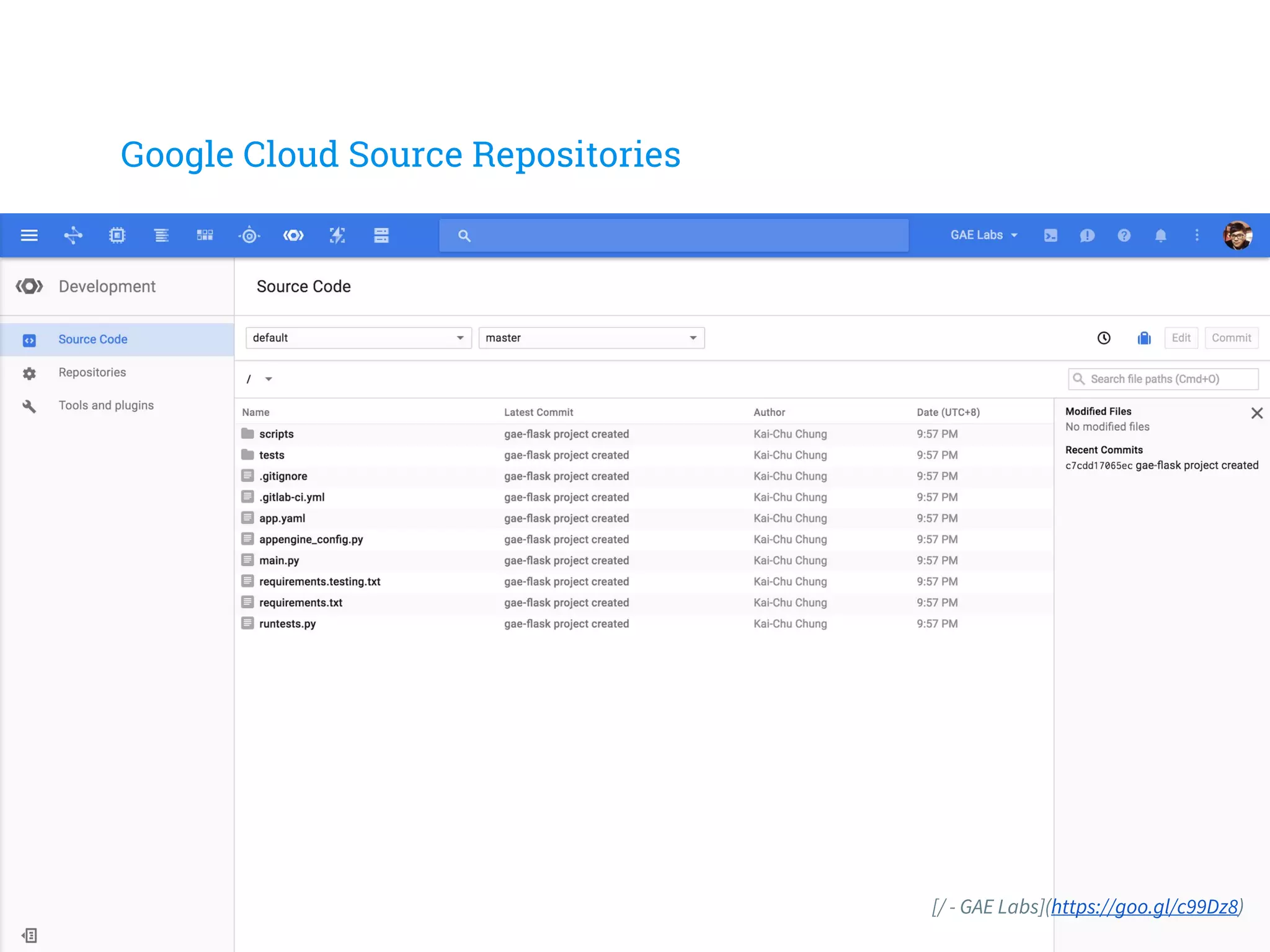Open runtests.py file
This screenshot has height=952, width=1270.
tap(288, 624)
